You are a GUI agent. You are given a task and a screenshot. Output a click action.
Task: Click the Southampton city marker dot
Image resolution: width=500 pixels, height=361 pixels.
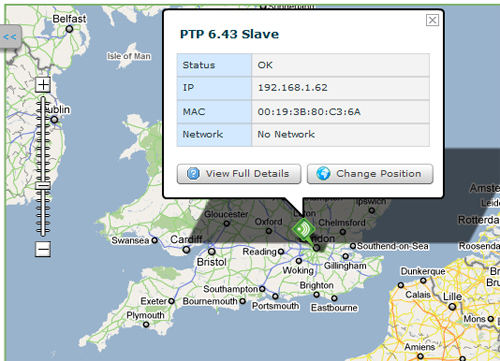tap(262, 289)
